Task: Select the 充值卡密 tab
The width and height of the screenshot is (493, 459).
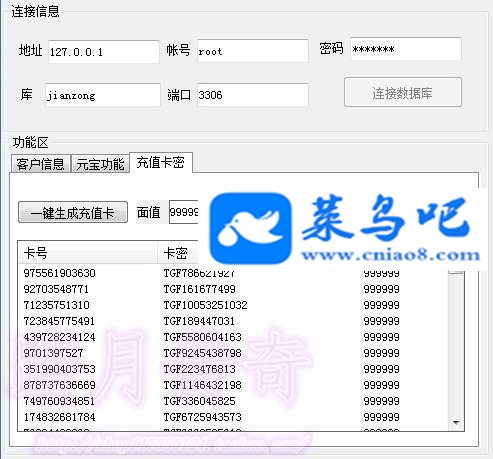Action: 161,162
